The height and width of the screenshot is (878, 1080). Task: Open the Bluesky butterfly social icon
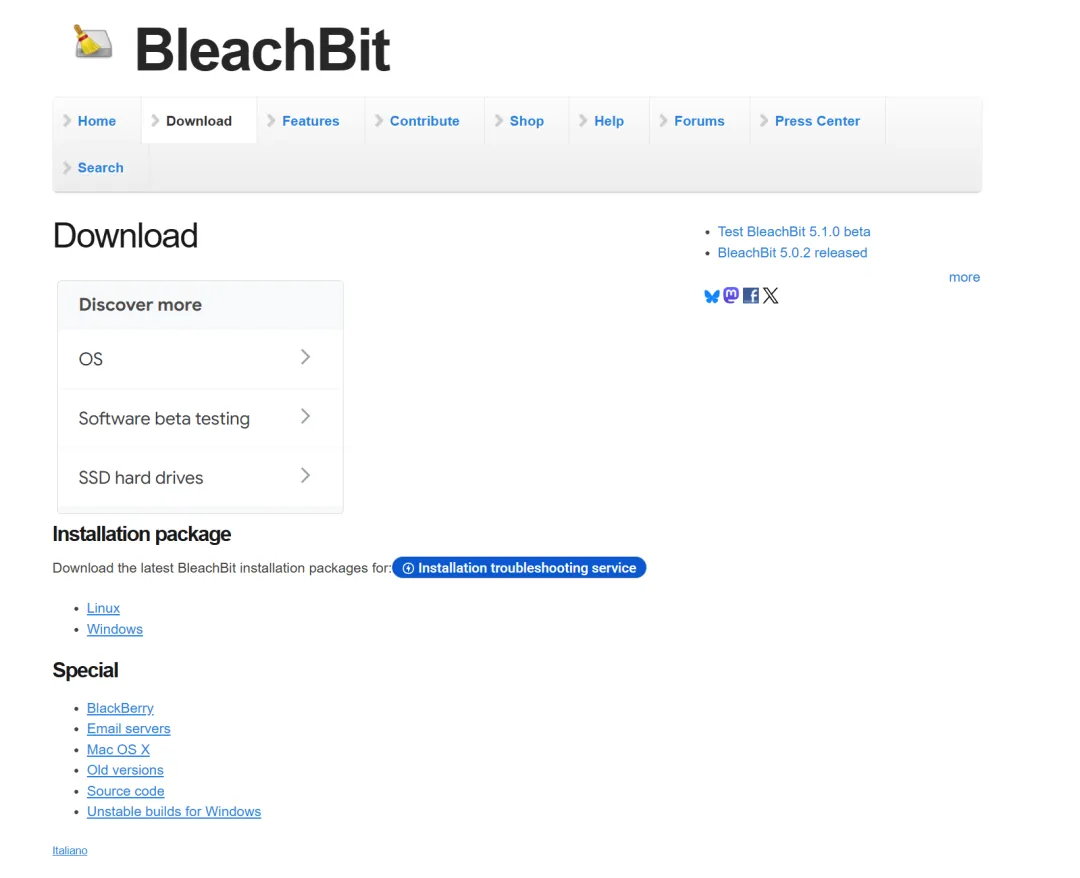coord(712,296)
